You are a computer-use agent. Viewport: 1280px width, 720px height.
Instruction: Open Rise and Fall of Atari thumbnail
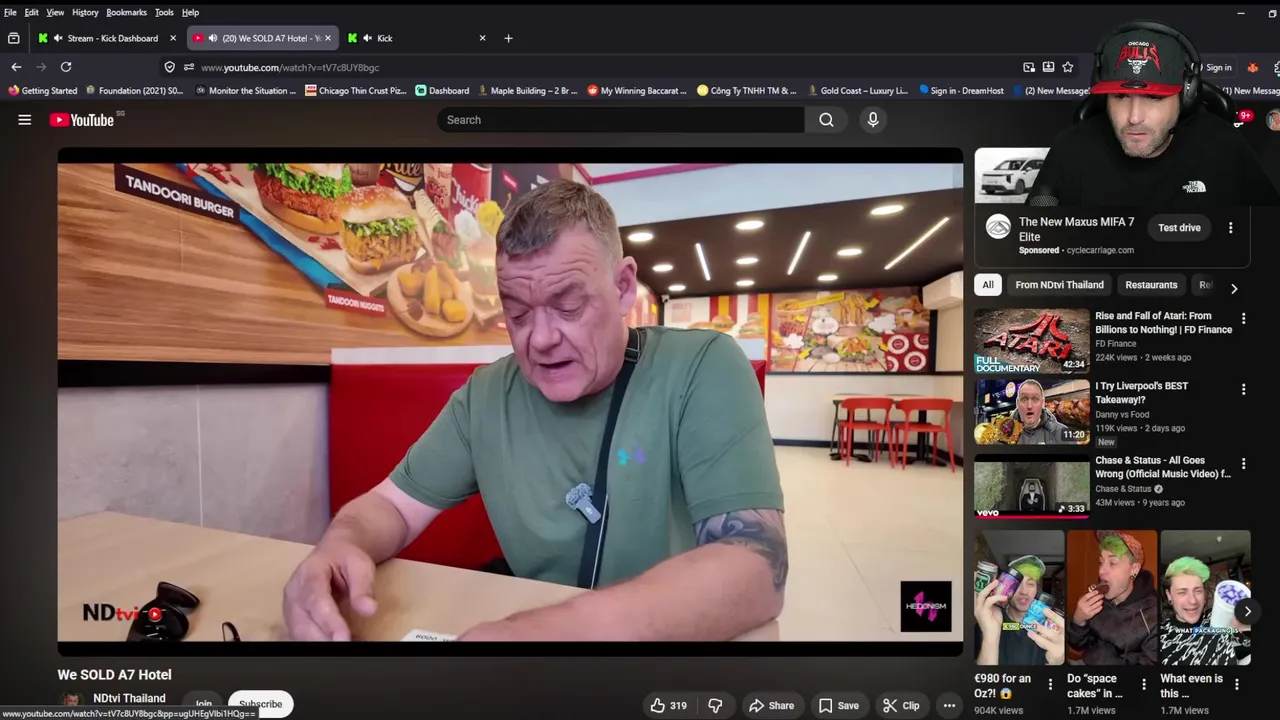1032,340
